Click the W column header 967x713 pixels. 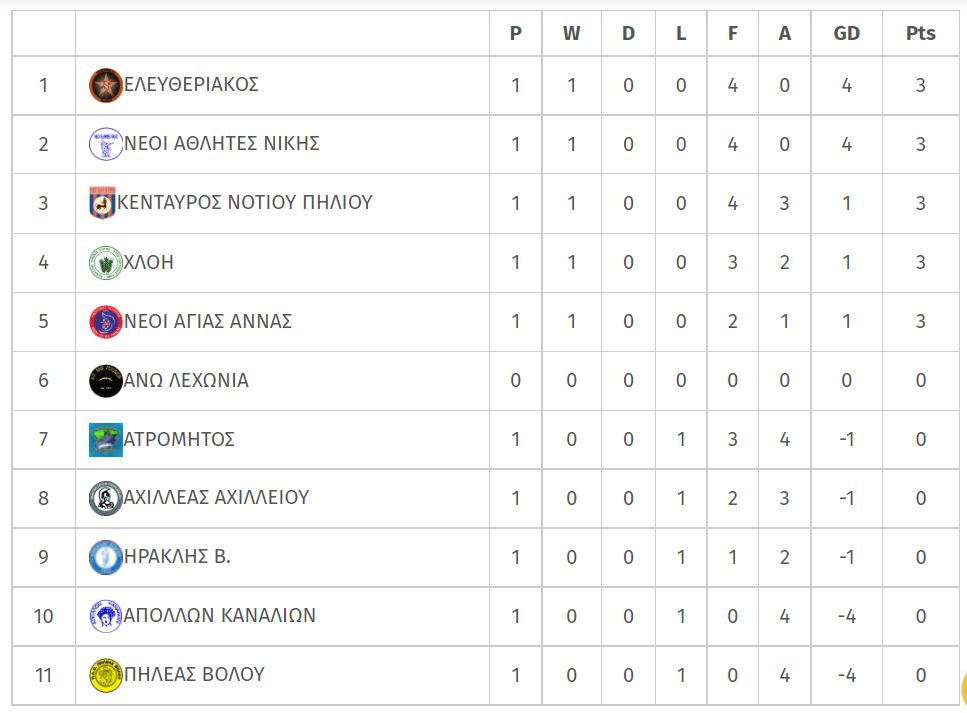571,33
